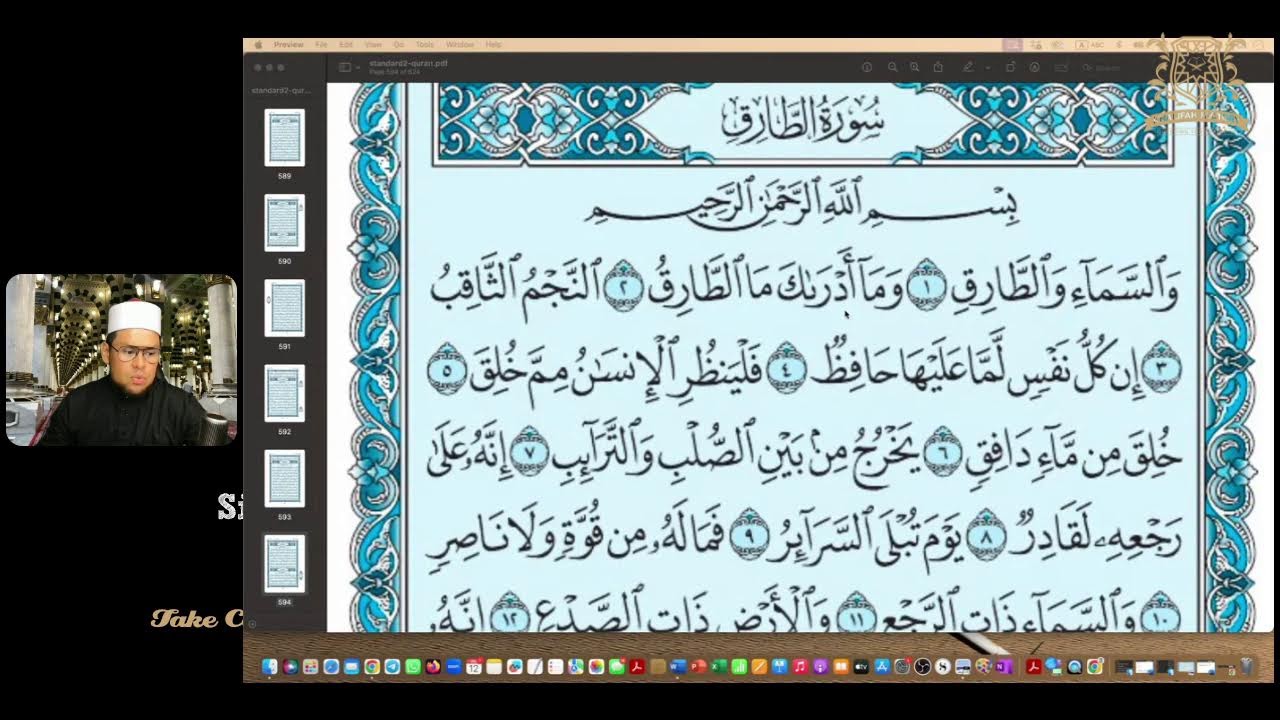
Task: Open Messages from the Dock
Action: tap(617, 667)
